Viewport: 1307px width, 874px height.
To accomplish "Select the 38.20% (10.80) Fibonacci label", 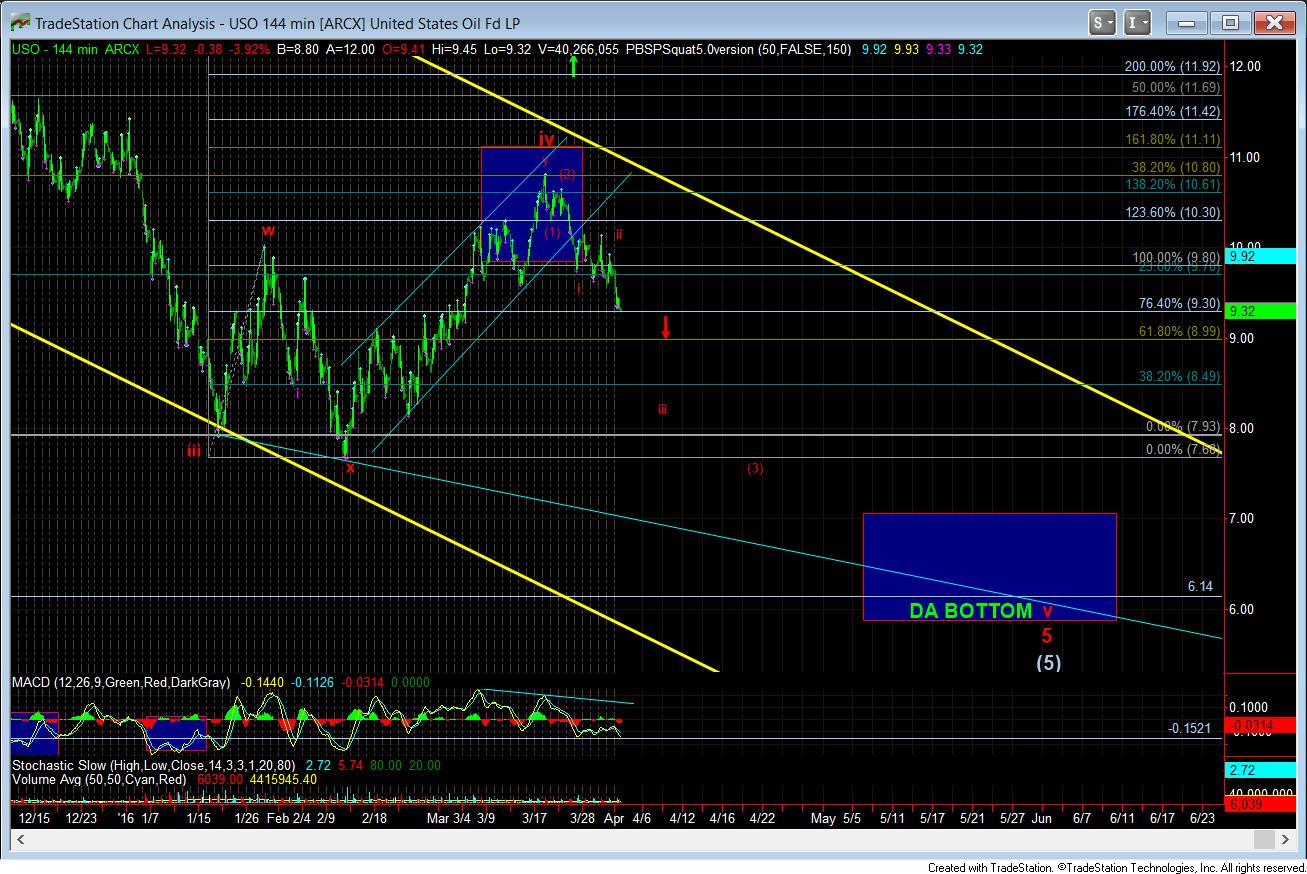I will click(1176, 168).
